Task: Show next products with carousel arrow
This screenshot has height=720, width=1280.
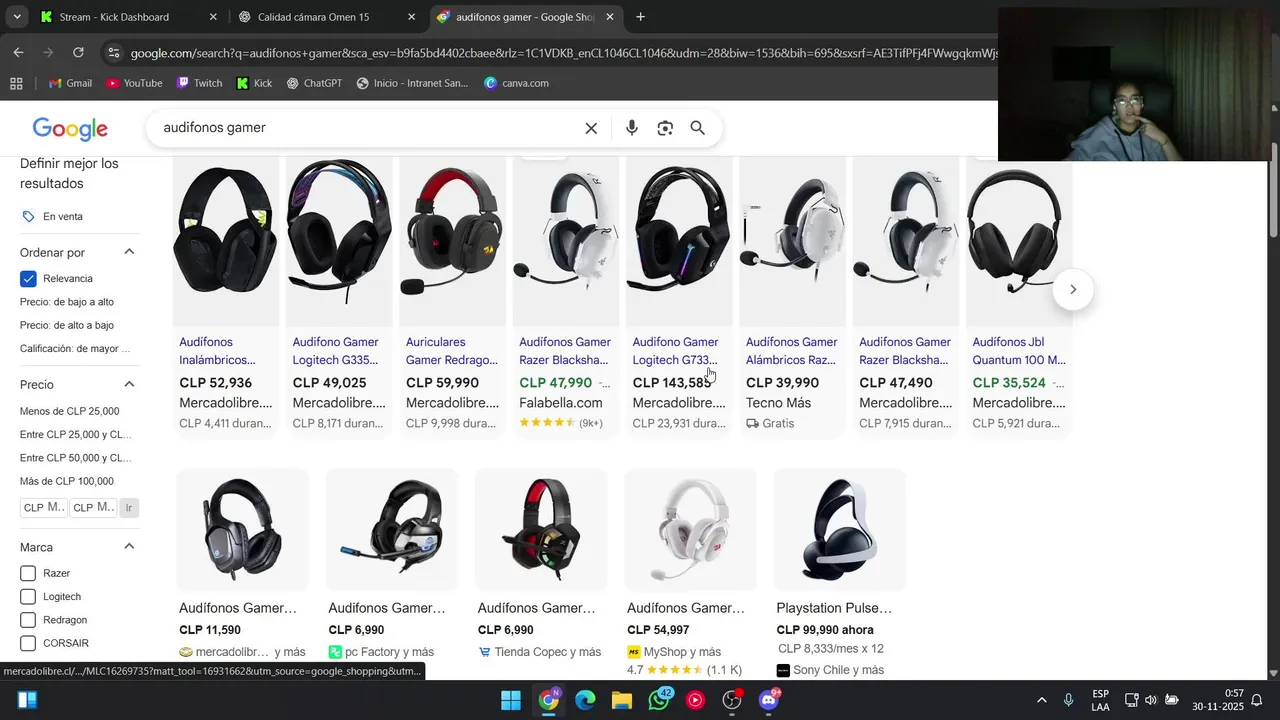Action: coord(1072,289)
